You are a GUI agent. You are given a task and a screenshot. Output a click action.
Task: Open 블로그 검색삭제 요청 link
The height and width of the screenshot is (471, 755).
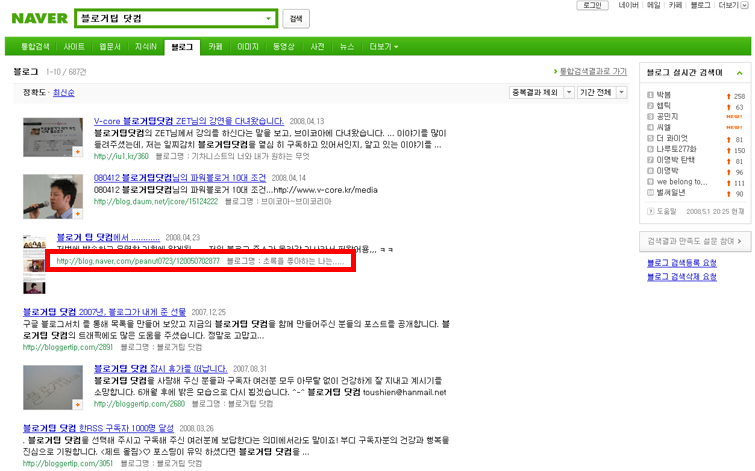point(682,277)
